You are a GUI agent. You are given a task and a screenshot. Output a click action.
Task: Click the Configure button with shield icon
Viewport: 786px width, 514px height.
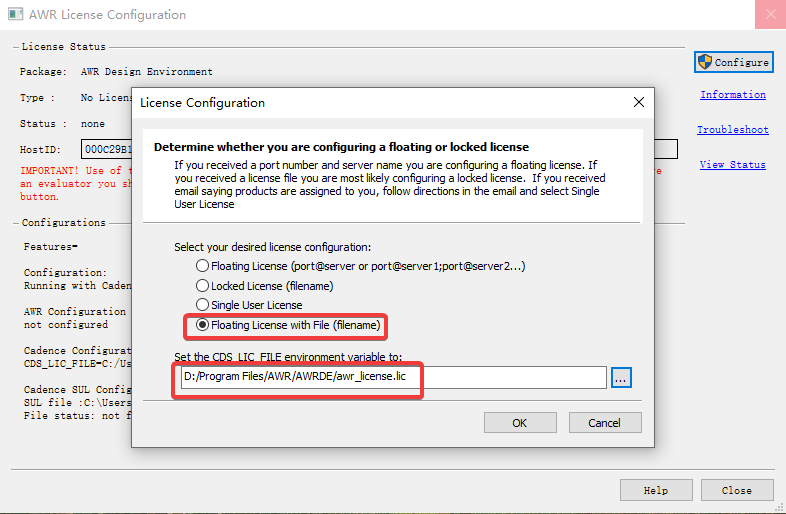point(734,62)
